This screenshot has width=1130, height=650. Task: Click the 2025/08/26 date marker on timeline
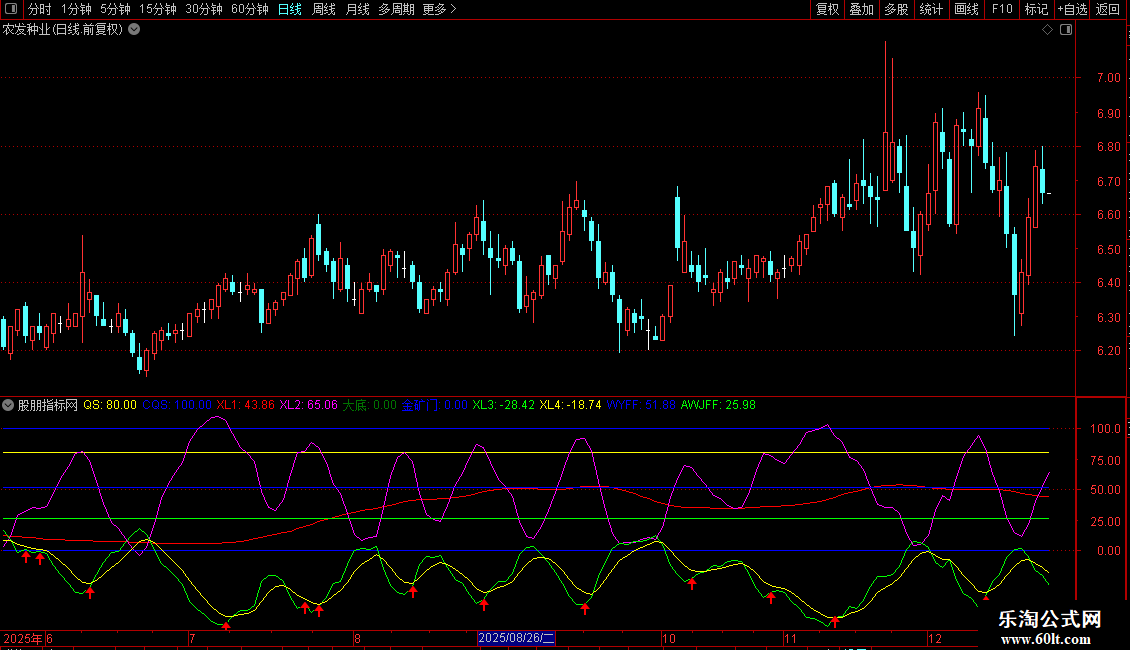tap(516, 638)
